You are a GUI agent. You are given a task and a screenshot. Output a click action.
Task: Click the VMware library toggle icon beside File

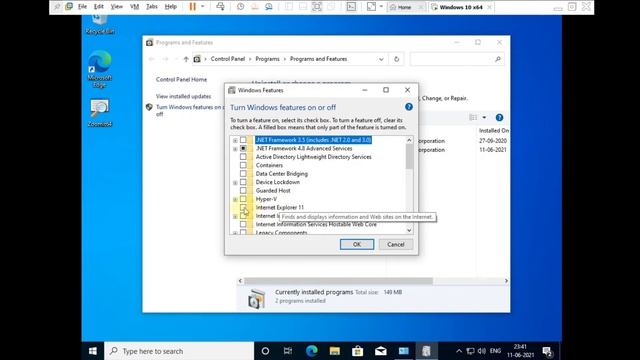(x=69, y=7)
